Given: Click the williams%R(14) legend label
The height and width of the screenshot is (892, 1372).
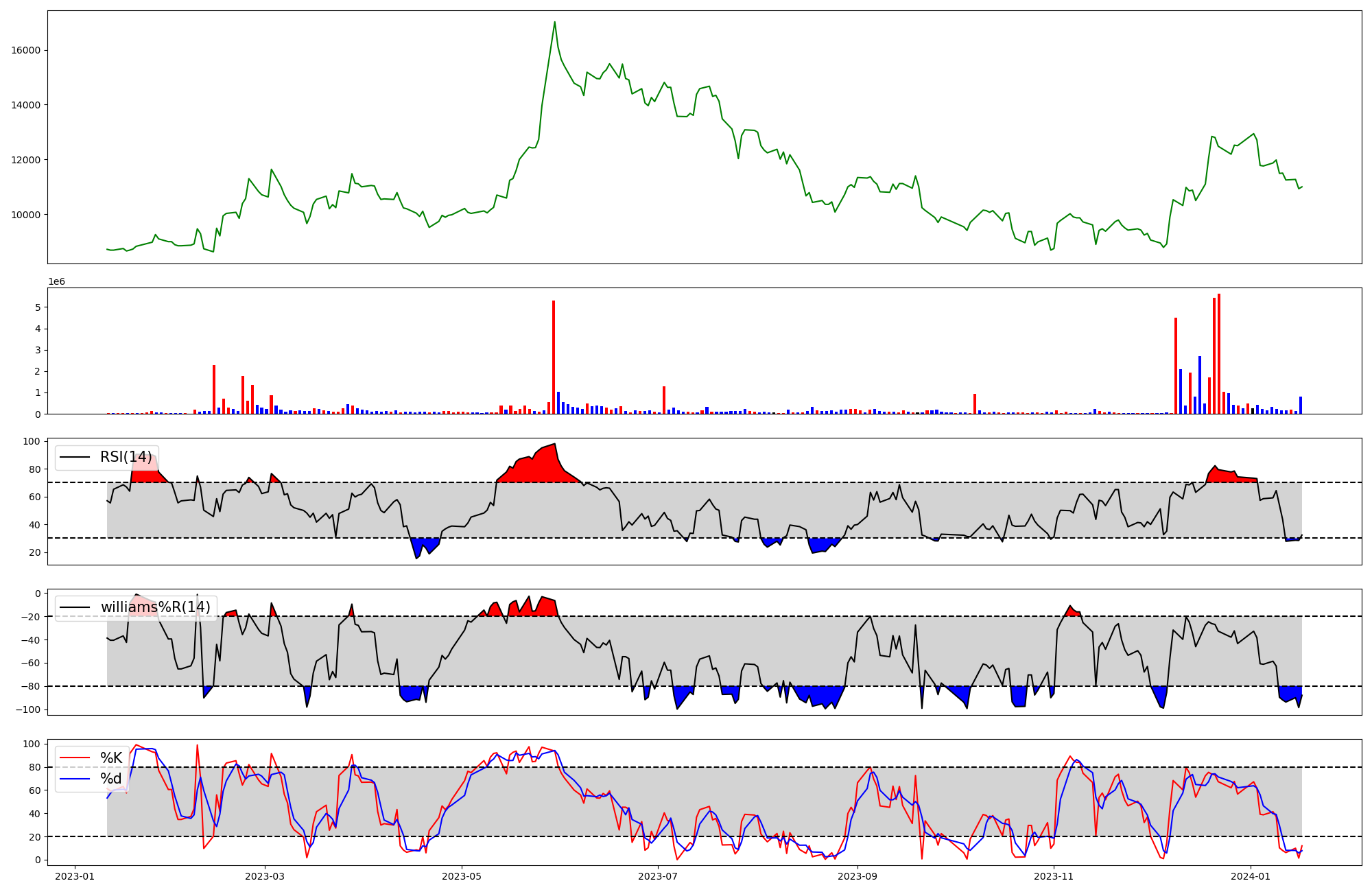Looking at the screenshot, I should pos(155,607).
